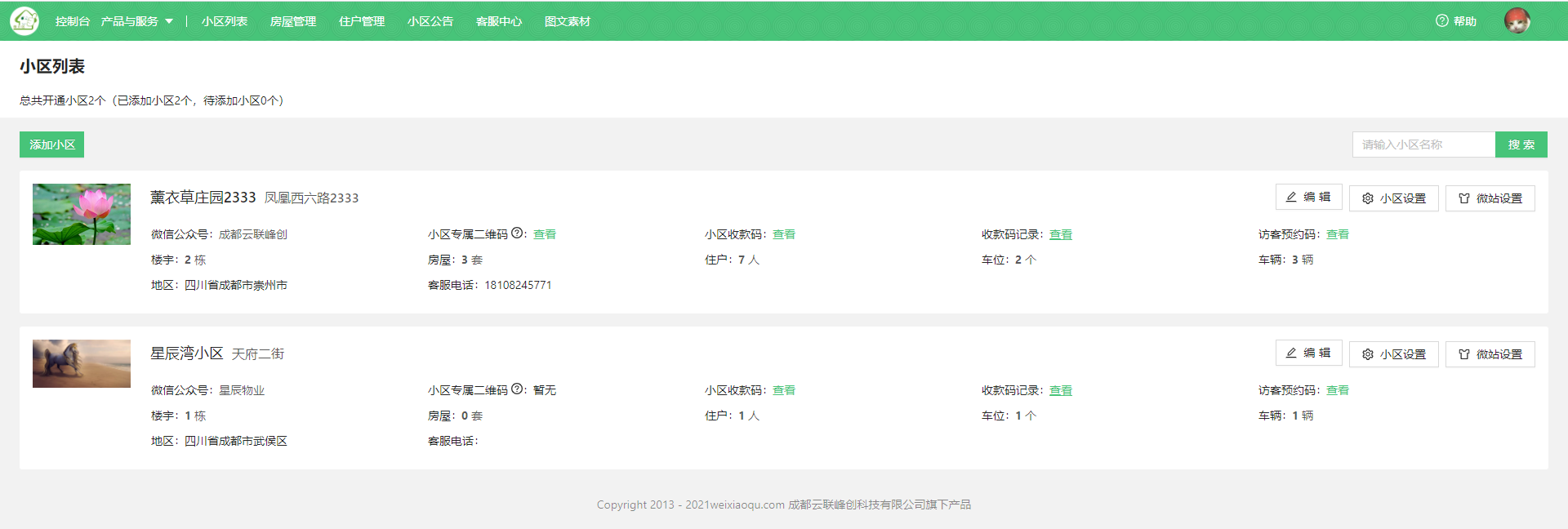Click the 搜索 button

point(1521,144)
